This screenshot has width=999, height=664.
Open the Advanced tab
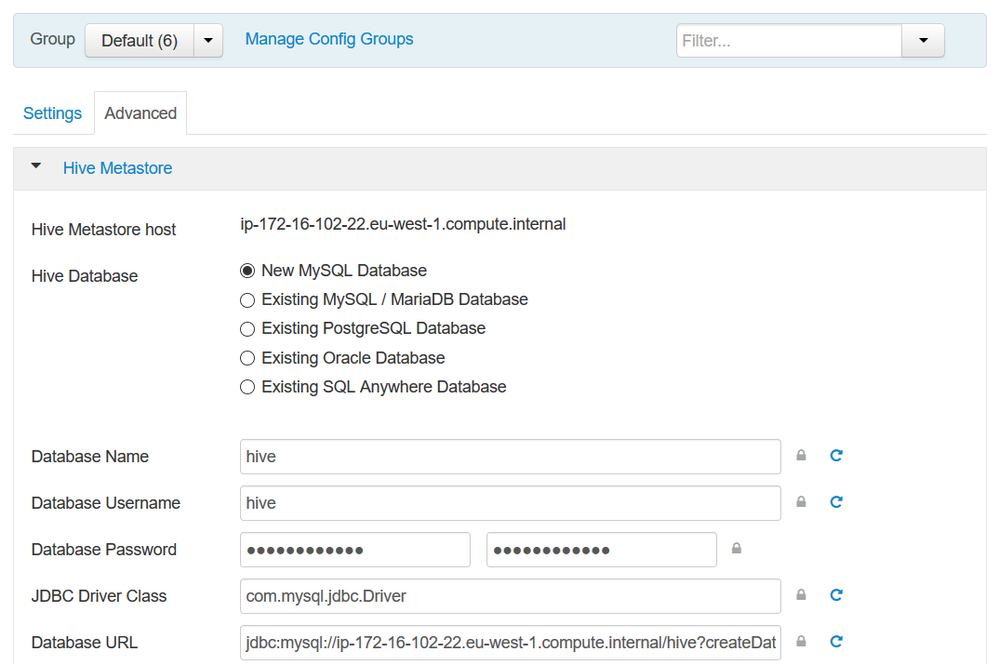(x=140, y=113)
